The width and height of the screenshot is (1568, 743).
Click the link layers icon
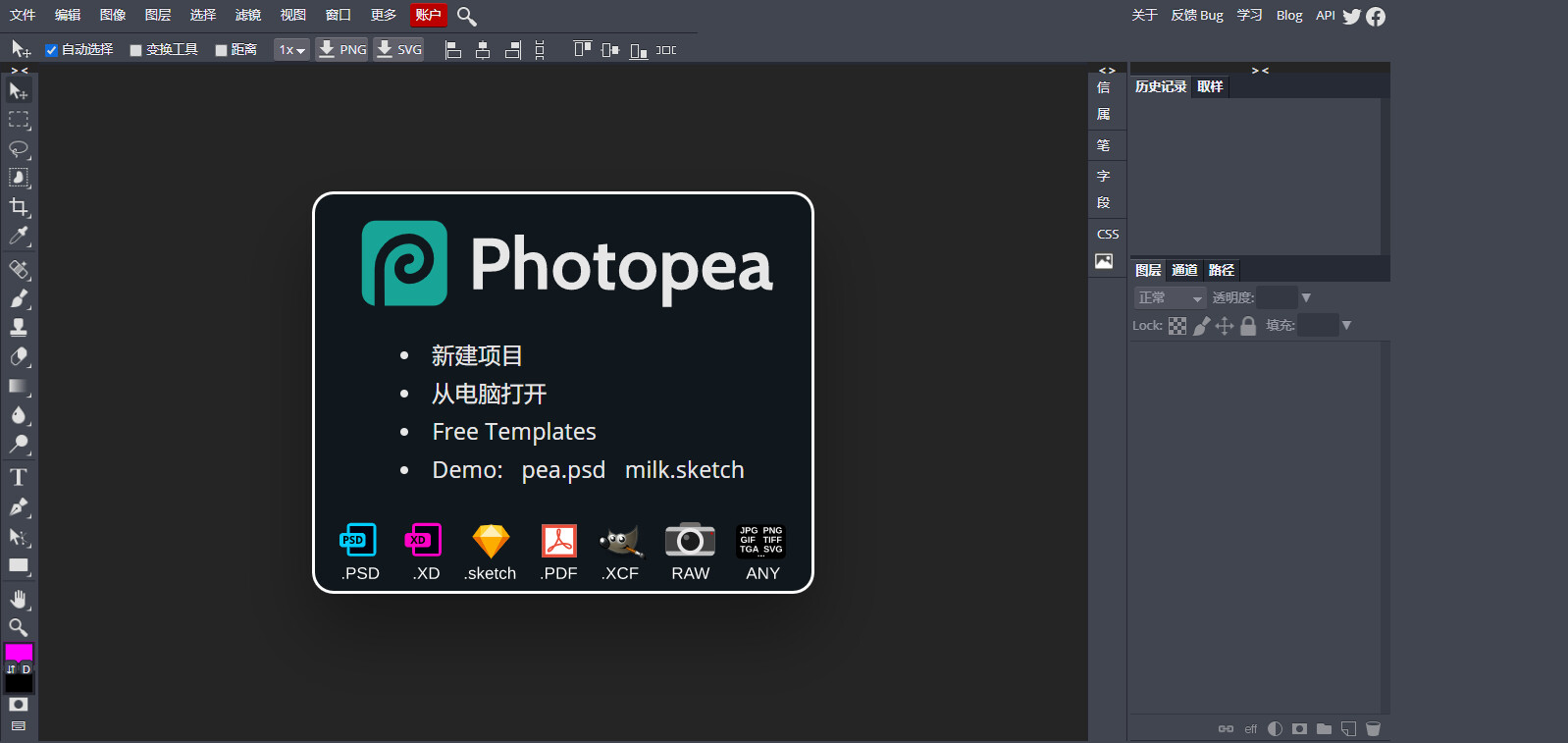click(x=1226, y=728)
